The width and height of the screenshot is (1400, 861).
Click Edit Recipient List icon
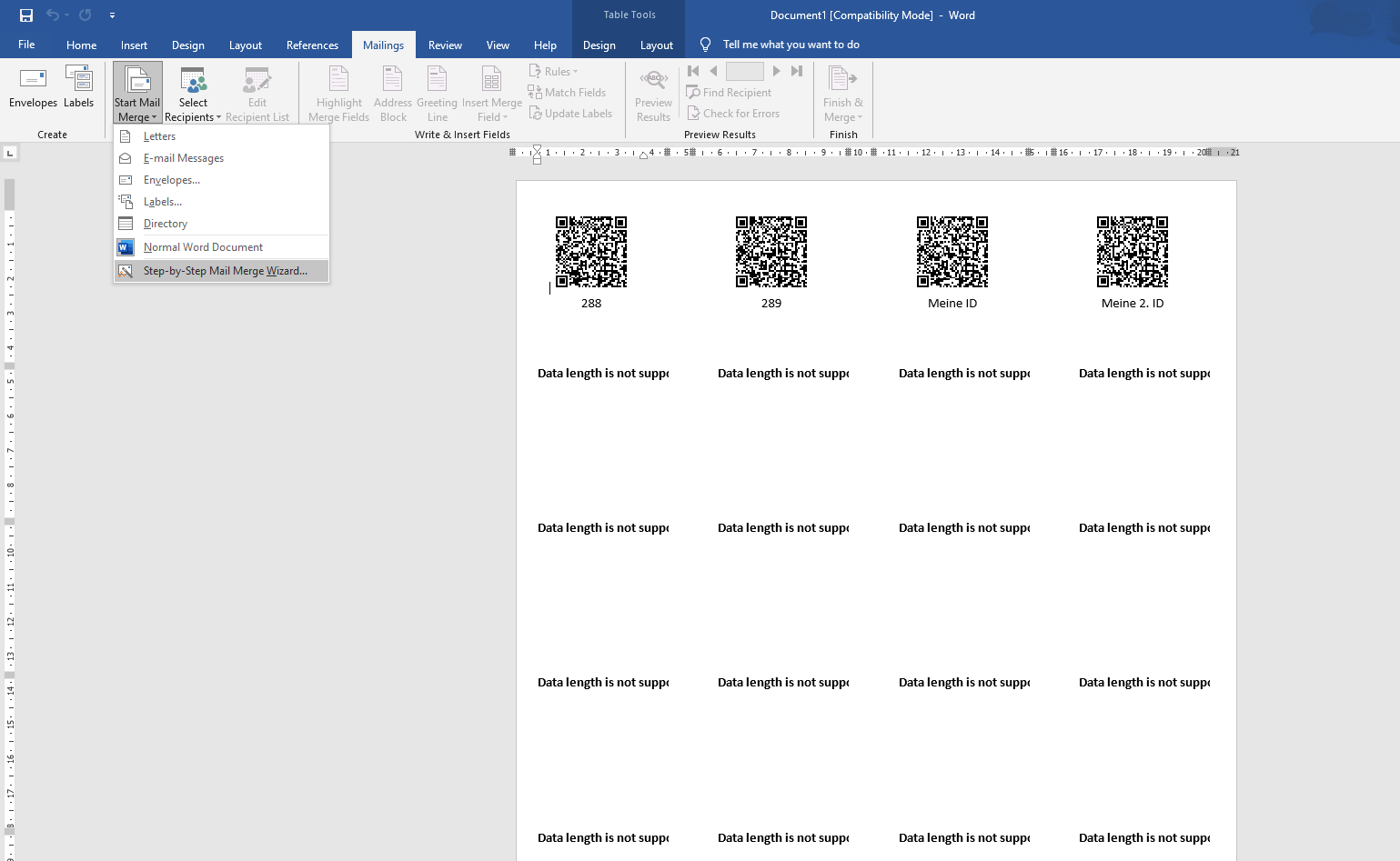point(257,93)
